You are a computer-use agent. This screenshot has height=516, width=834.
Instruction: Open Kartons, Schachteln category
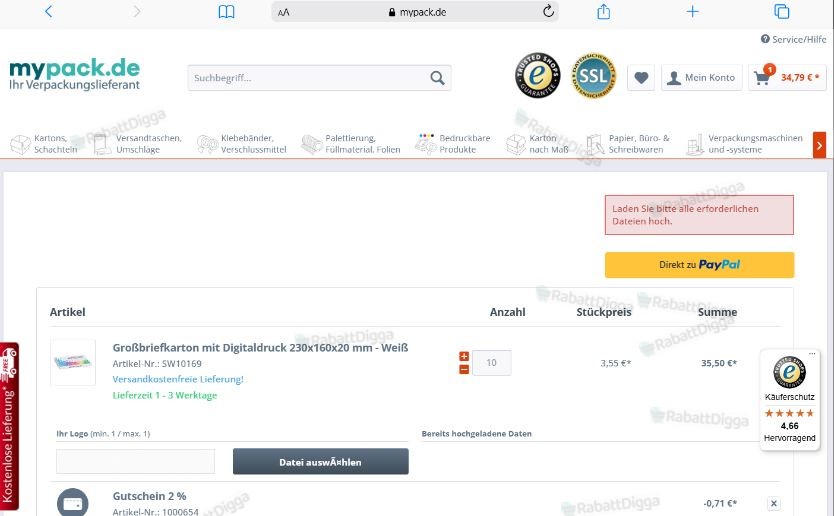(x=44, y=144)
